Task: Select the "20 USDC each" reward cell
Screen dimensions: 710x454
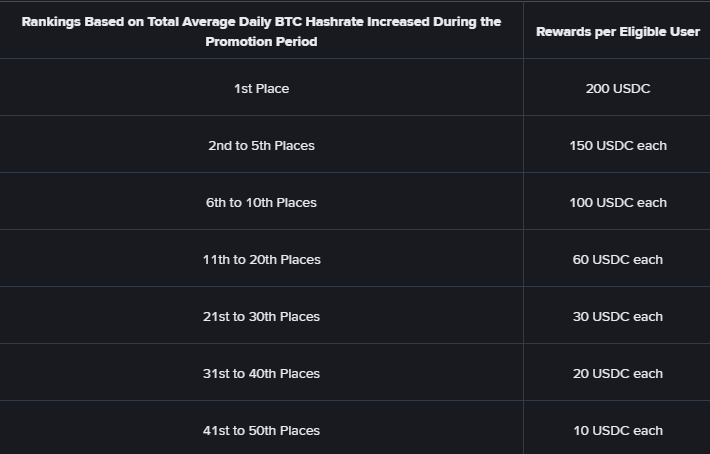Action: coord(617,374)
